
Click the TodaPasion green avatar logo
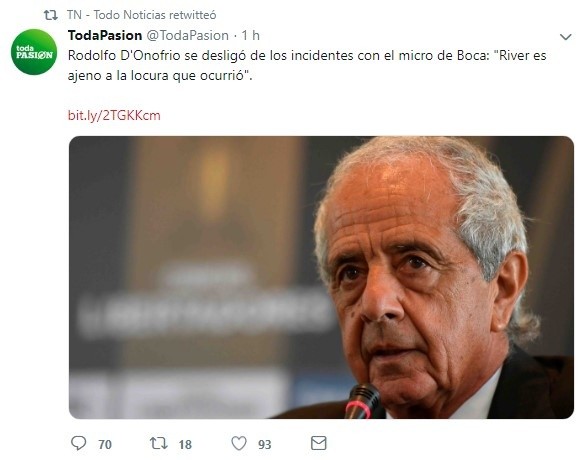34,52
